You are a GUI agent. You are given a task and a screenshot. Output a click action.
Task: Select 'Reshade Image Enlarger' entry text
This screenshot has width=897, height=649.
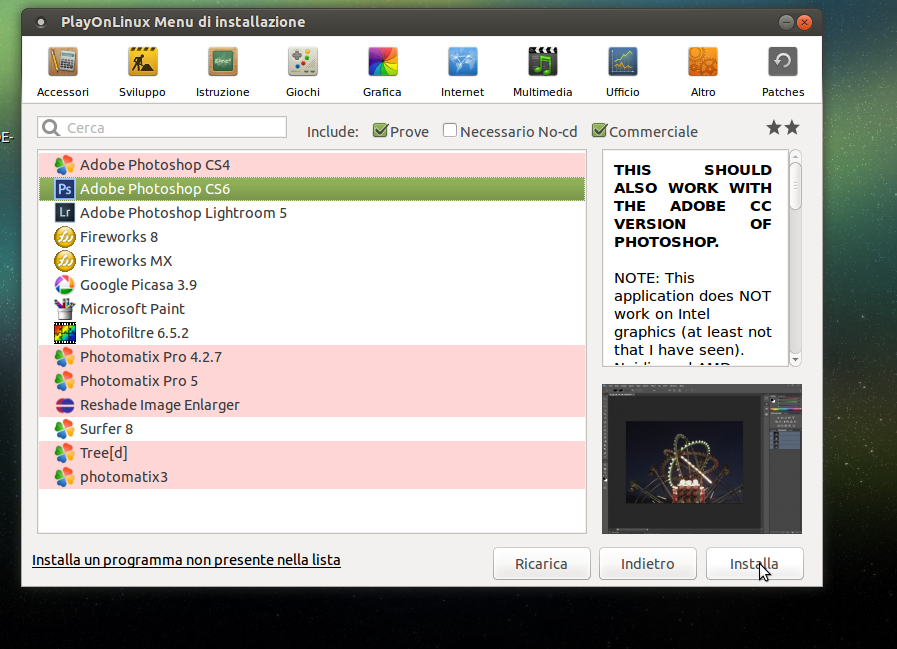click(x=160, y=405)
